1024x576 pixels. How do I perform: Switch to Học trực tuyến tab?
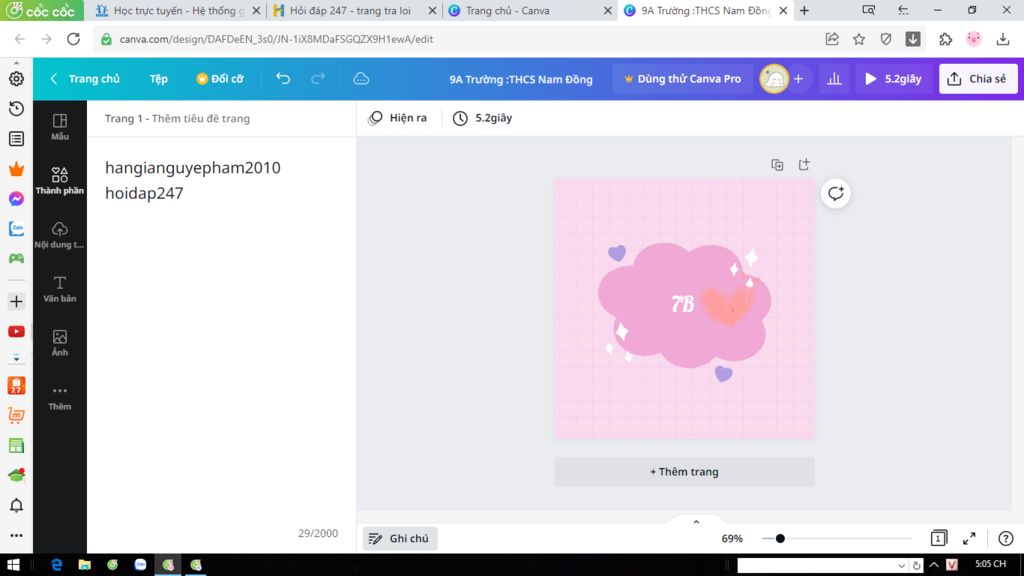(x=178, y=10)
